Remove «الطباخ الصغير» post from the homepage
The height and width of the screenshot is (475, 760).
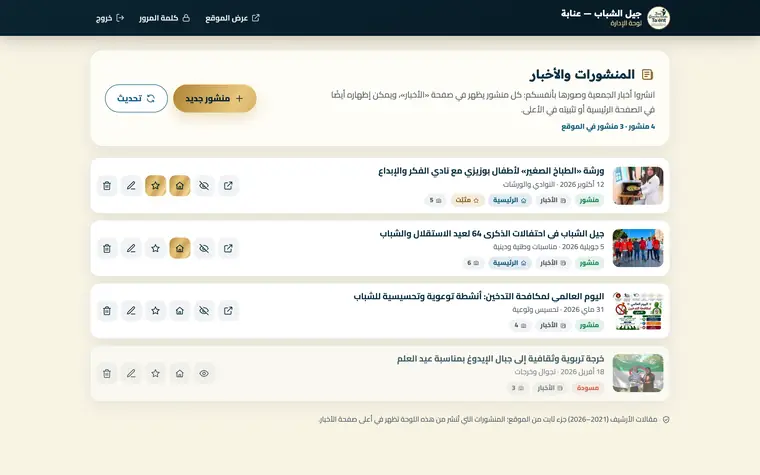click(180, 186)
